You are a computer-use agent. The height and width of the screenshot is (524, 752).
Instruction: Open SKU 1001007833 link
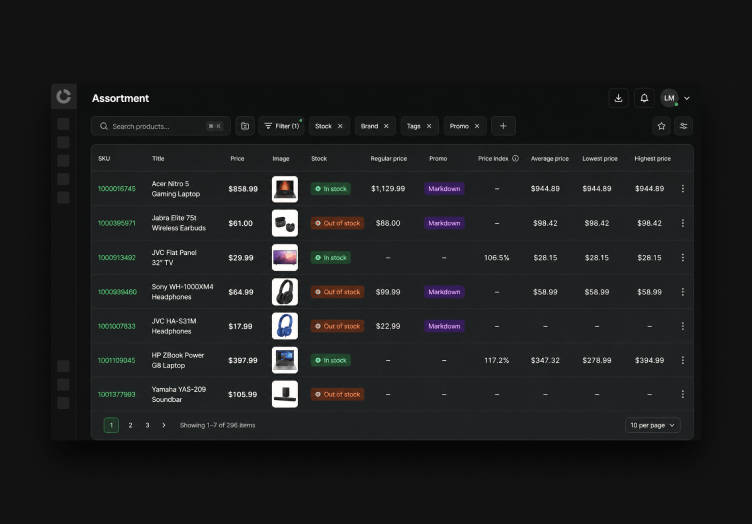tap(117, 326)
